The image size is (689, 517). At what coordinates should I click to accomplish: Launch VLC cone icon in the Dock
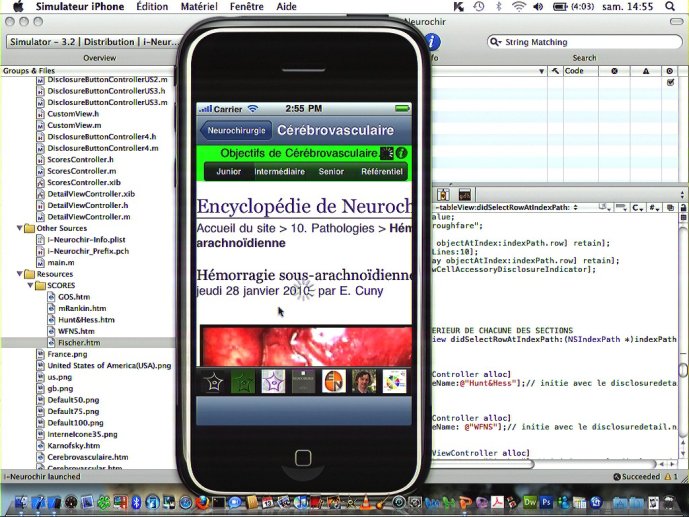(366, 502)
